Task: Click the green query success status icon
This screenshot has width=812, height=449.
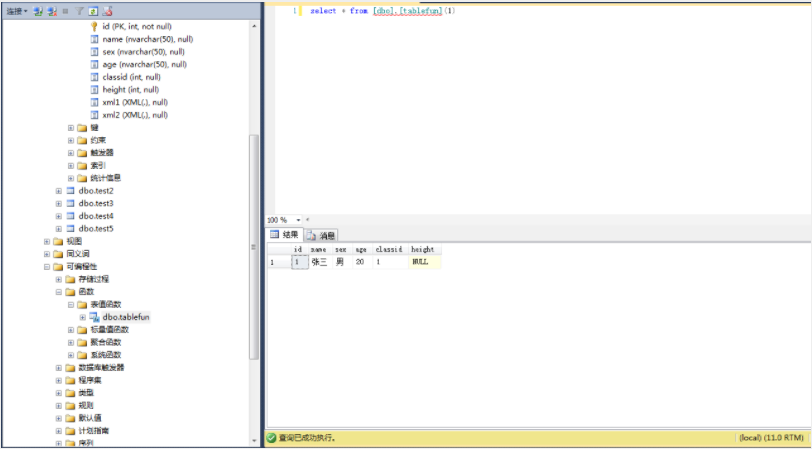Action: (x=271, y=438)
